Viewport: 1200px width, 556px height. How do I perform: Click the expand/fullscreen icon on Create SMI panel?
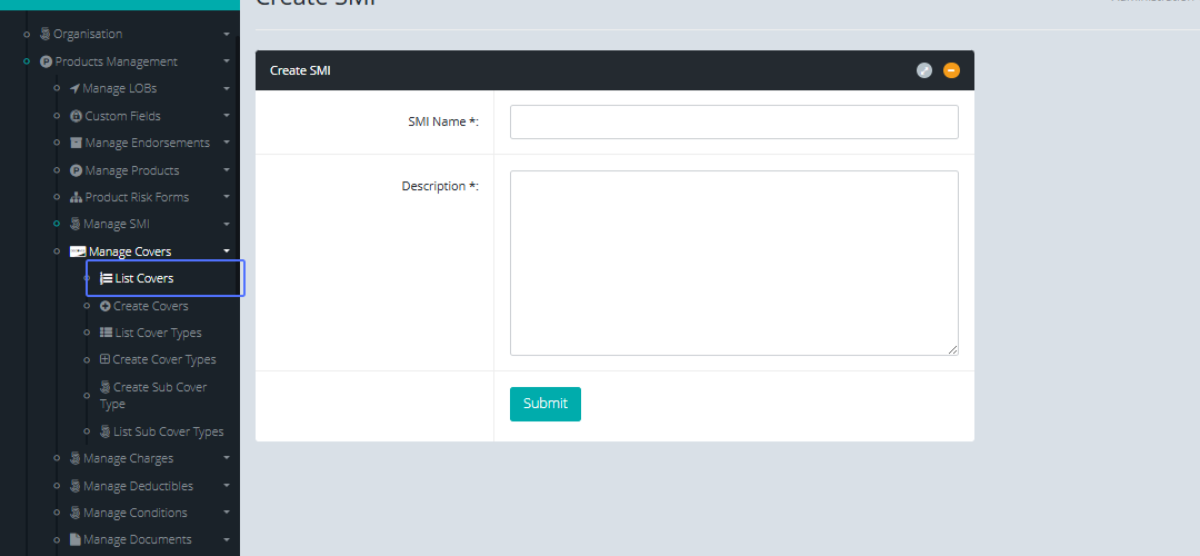(924, 71)
